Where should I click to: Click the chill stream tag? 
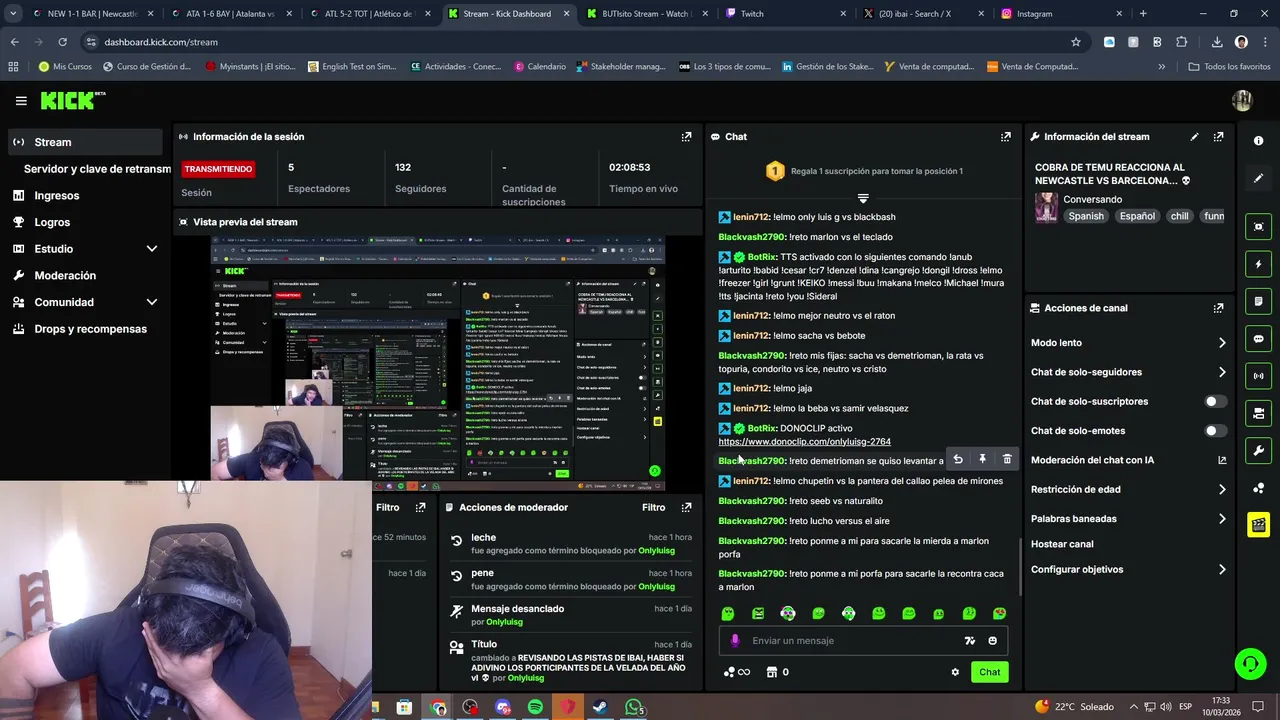[1179, 216]
